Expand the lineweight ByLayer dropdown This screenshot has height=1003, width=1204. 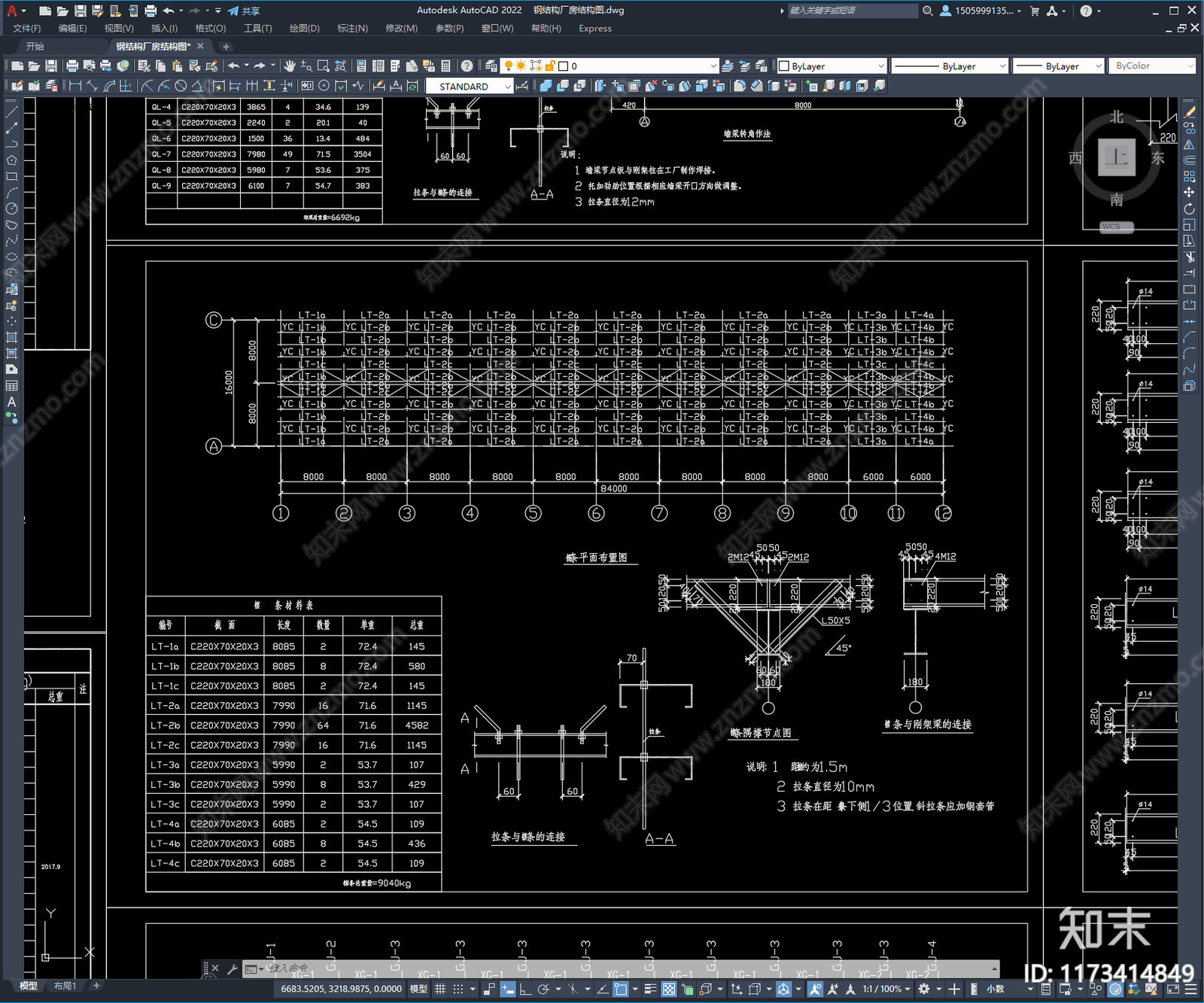(x=1098, y=66)
